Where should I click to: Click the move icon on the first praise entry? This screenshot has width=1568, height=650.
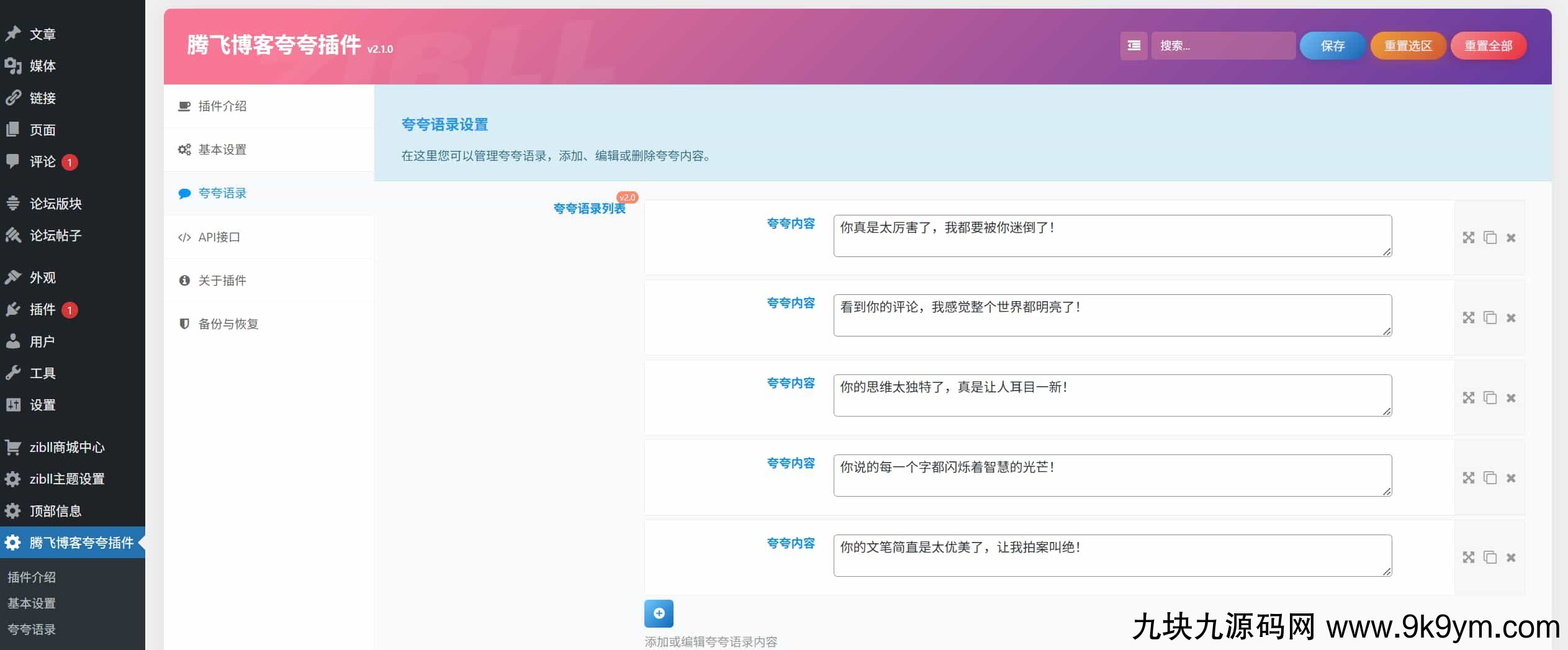1468,238
